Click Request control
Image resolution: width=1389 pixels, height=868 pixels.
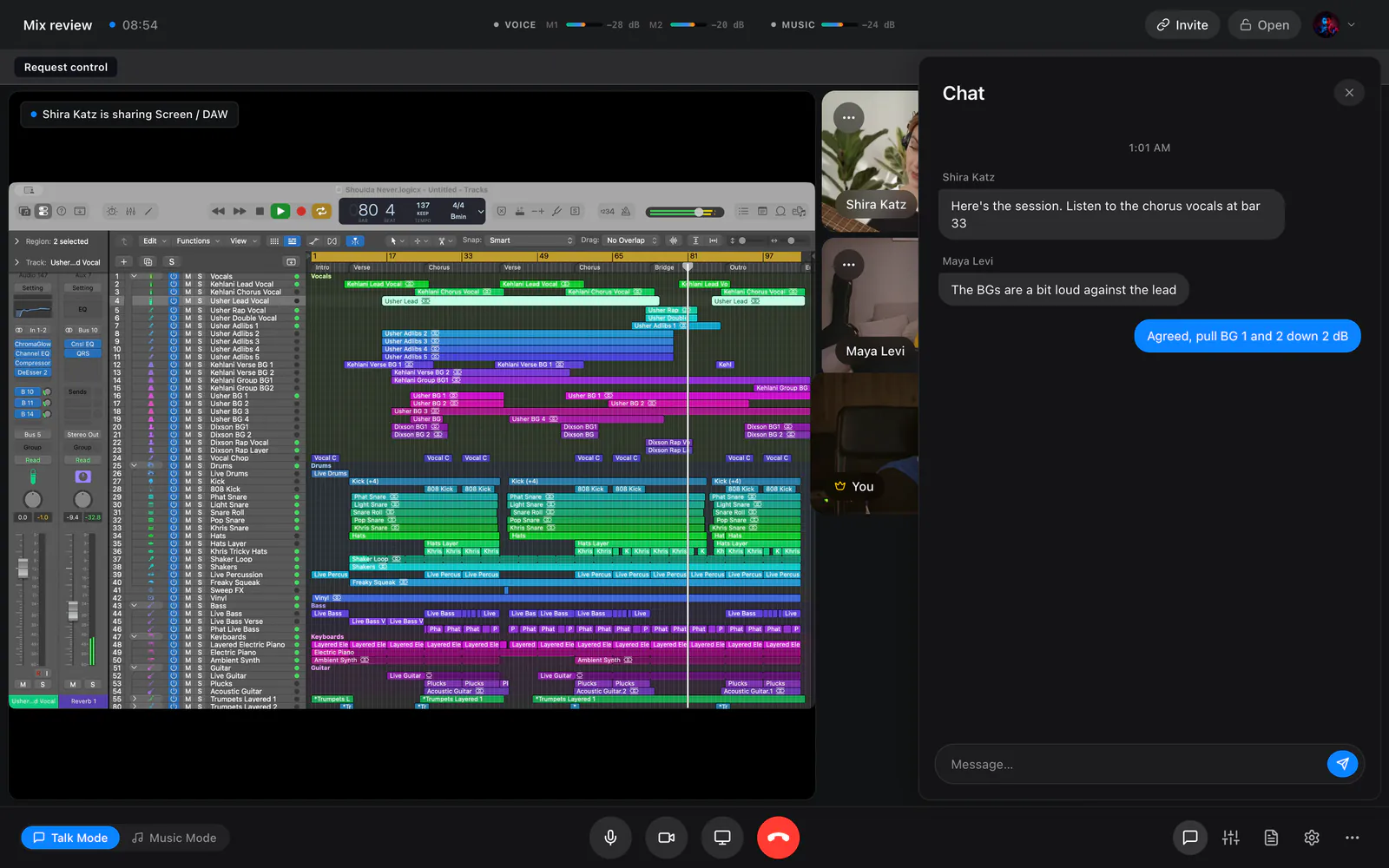(66, 67)
